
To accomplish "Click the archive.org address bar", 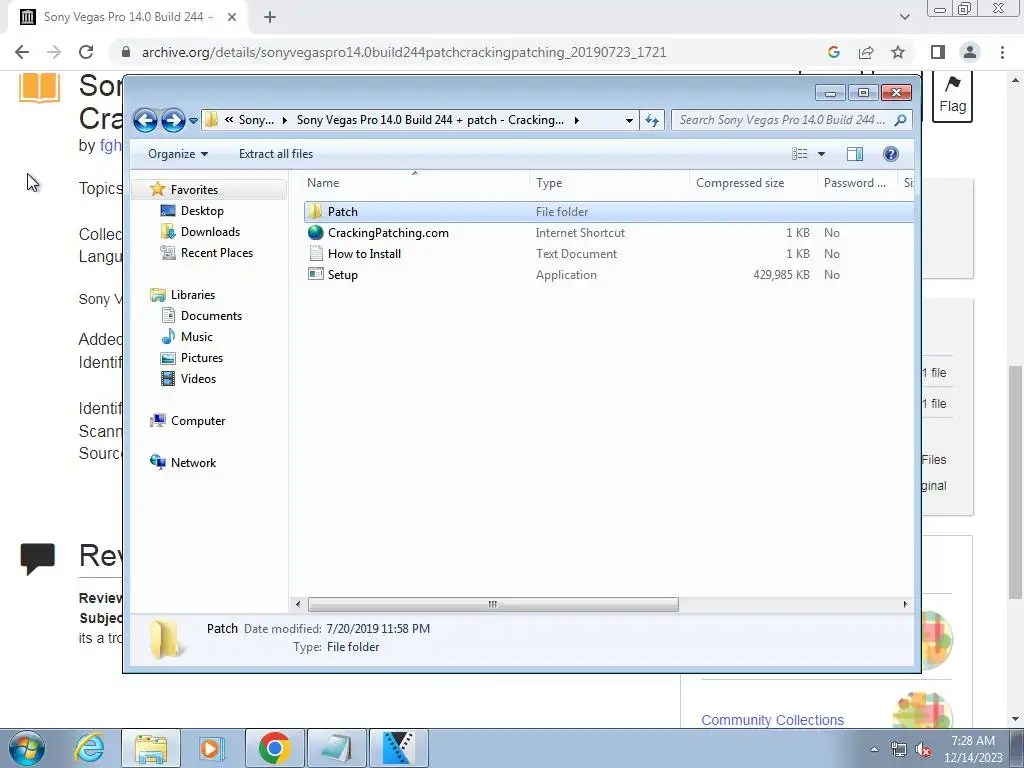I will point(404,52).
